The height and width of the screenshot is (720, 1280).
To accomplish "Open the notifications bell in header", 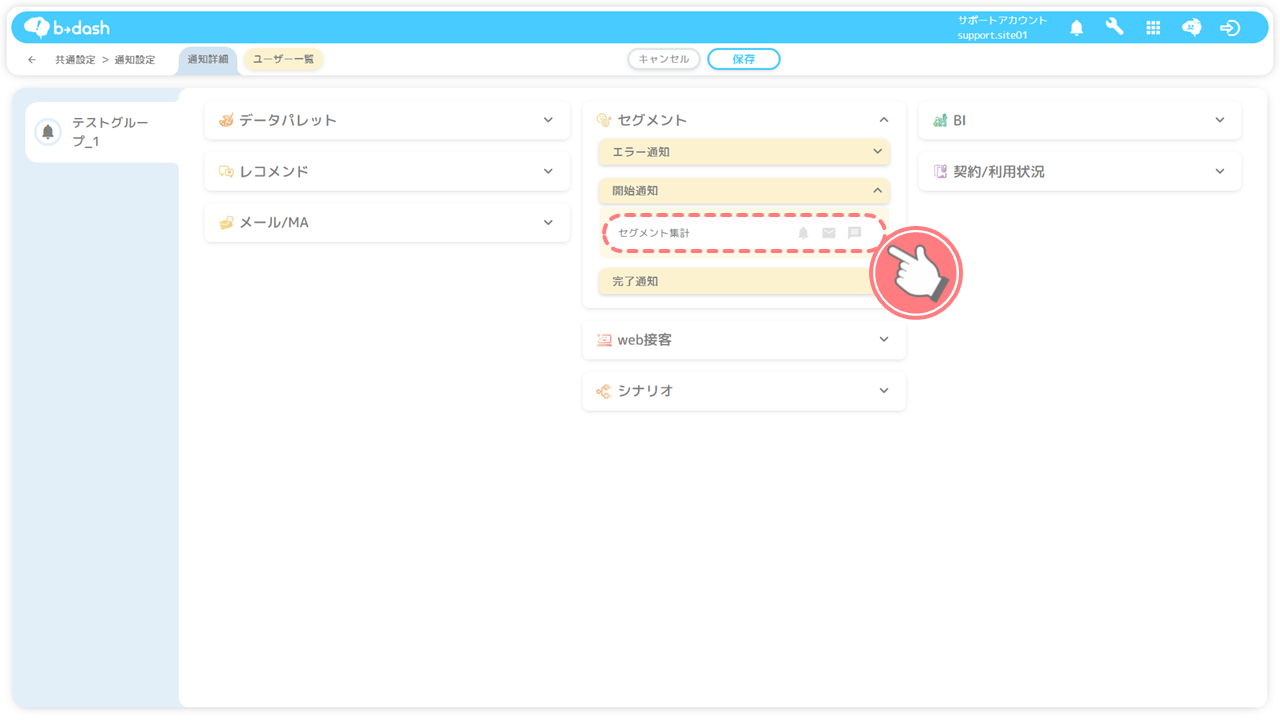I will [1076, 28].
